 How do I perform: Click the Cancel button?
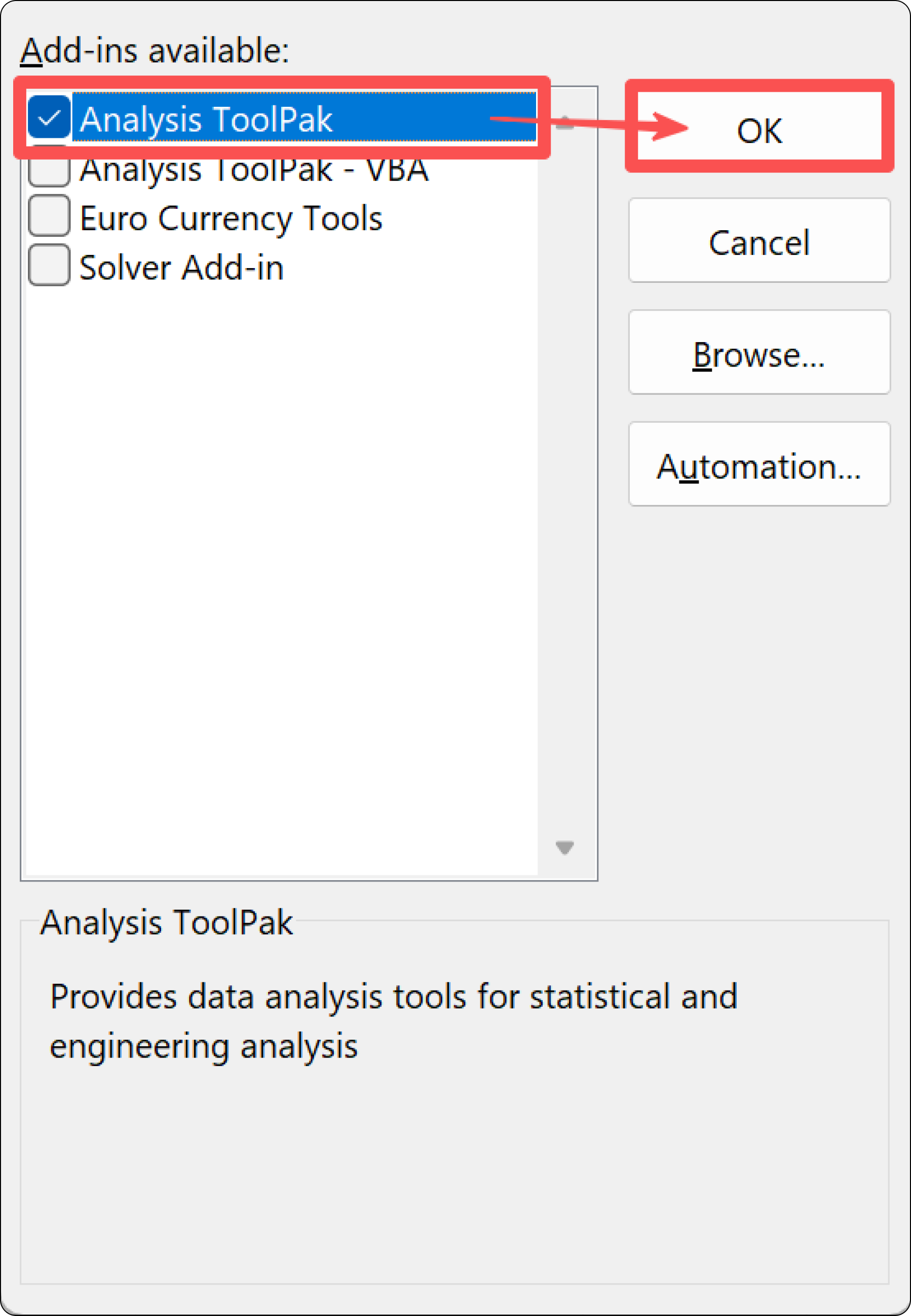(x=759, y=241)
